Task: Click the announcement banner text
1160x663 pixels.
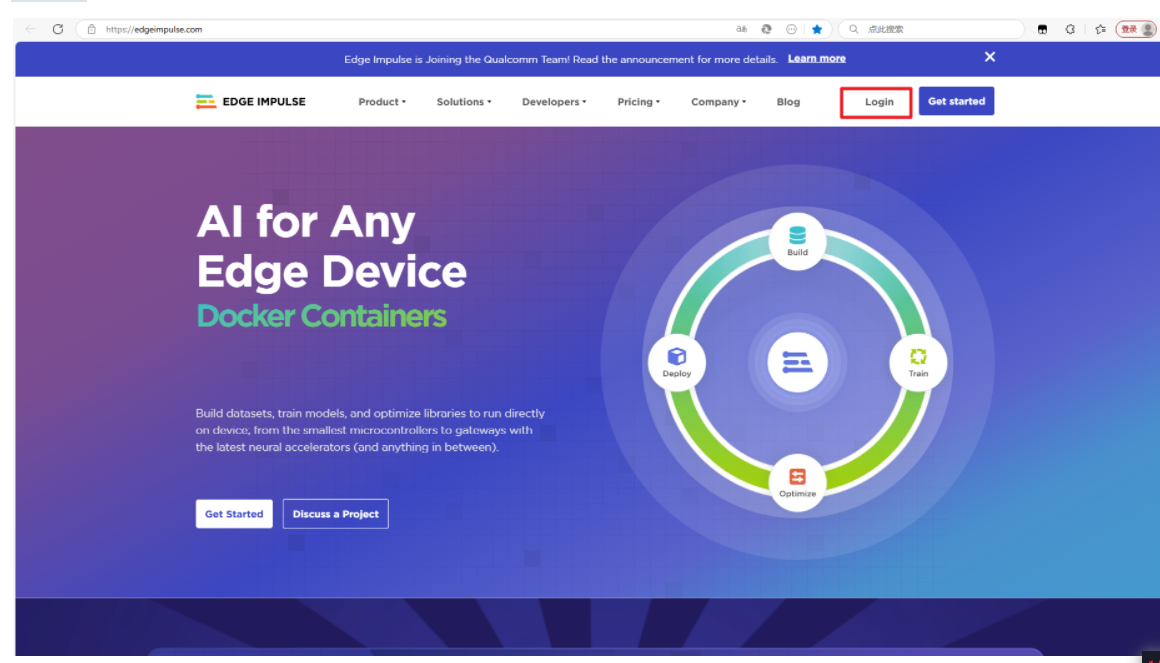Action: point(561,59)
